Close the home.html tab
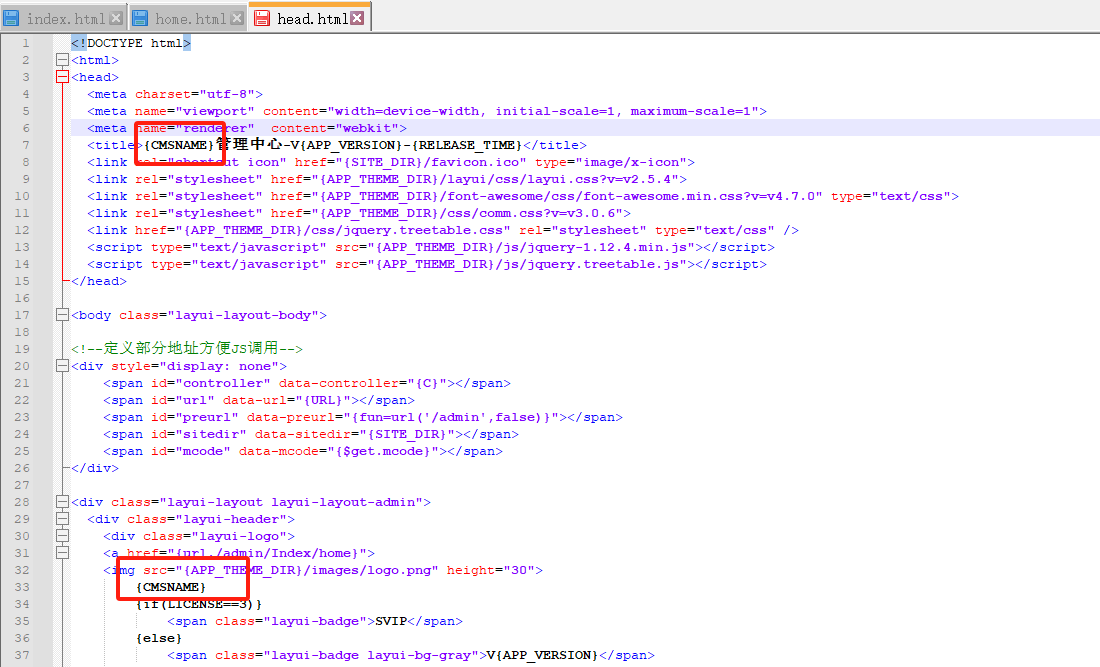 tap(237, 18)
